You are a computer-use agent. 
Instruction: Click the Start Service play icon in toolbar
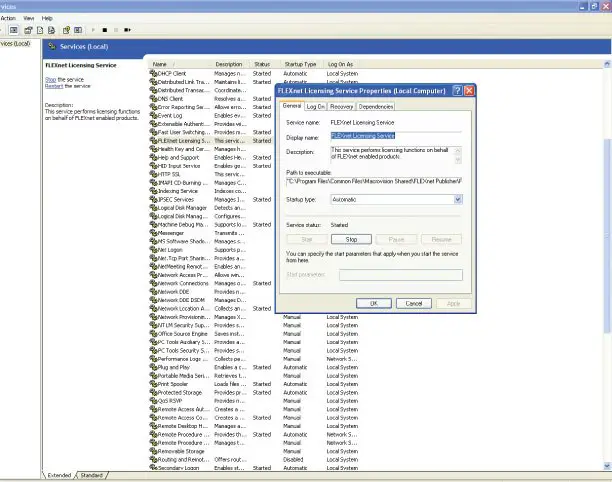pos(93,30)
